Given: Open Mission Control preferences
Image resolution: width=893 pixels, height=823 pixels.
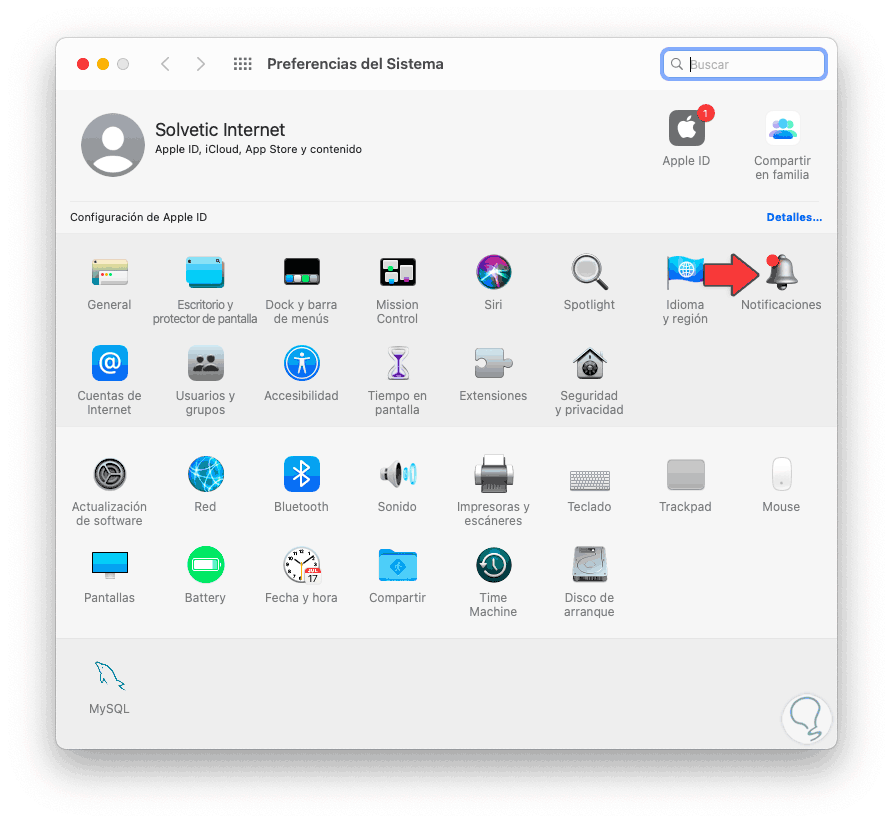Looking at the screenshot, I should click(x=398, y=272).
